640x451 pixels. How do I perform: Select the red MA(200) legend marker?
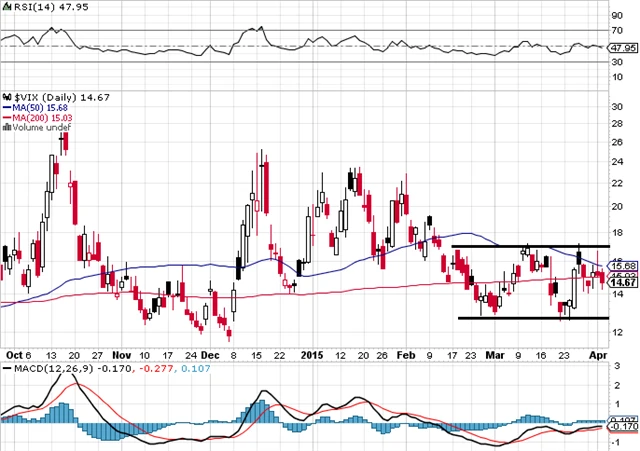[5, 117]
